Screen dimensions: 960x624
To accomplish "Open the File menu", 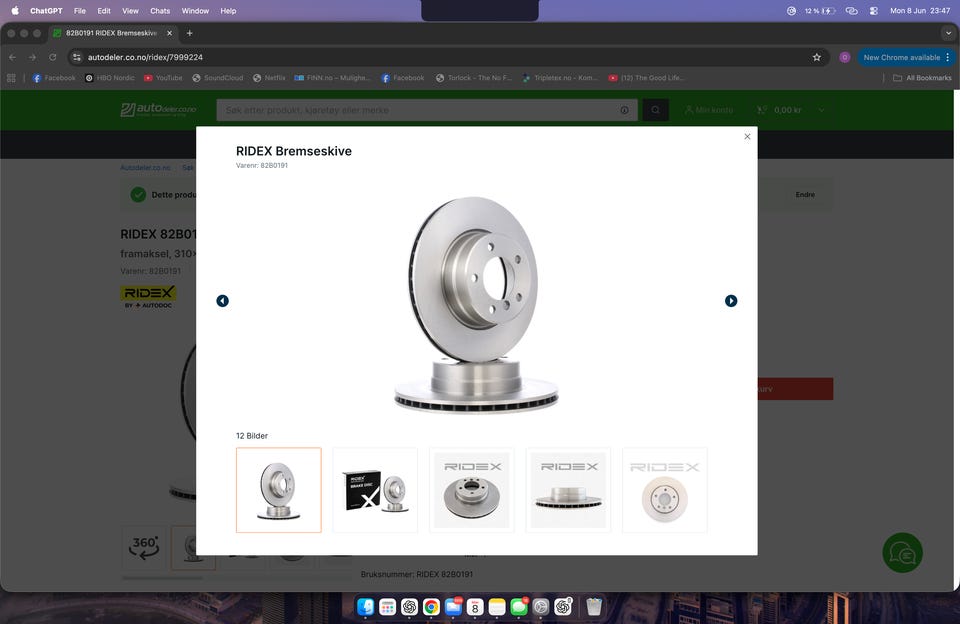I will pyautogui.click(x=80, y=10).
